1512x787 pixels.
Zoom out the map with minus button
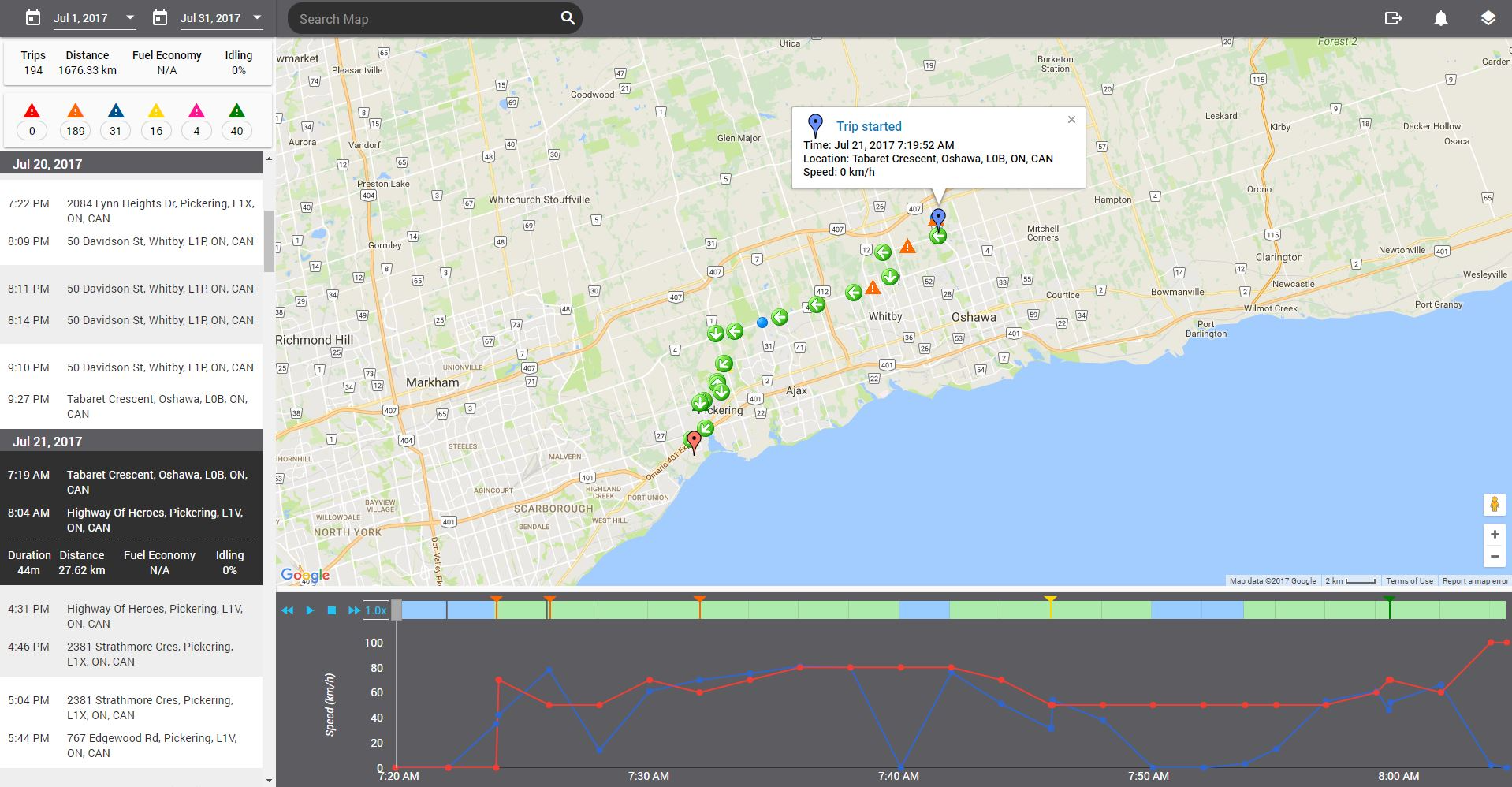point(1494,556)
